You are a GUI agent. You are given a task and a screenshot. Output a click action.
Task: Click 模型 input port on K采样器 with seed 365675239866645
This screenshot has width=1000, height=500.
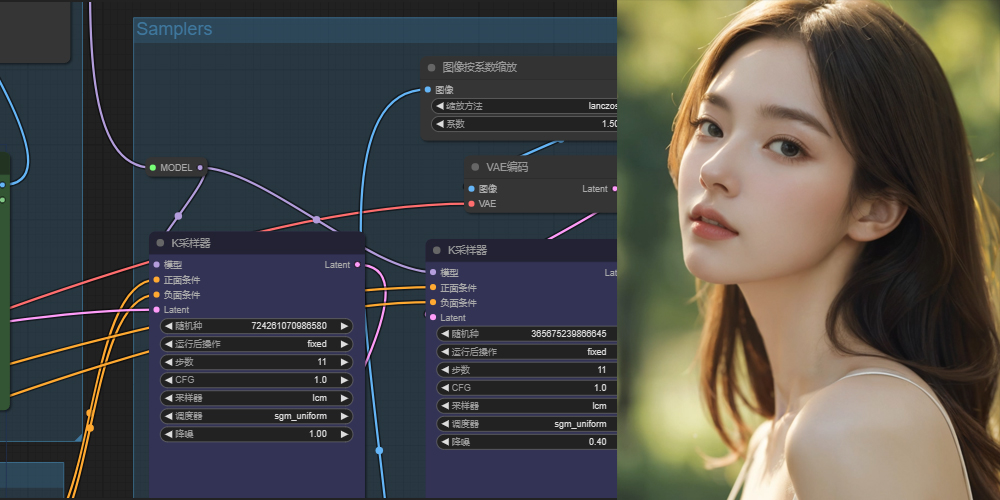433,272
